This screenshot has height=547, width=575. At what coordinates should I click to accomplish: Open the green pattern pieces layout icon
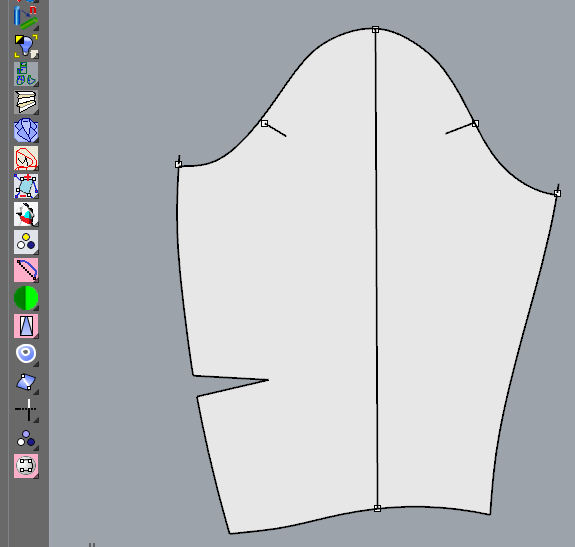[26, 74]
